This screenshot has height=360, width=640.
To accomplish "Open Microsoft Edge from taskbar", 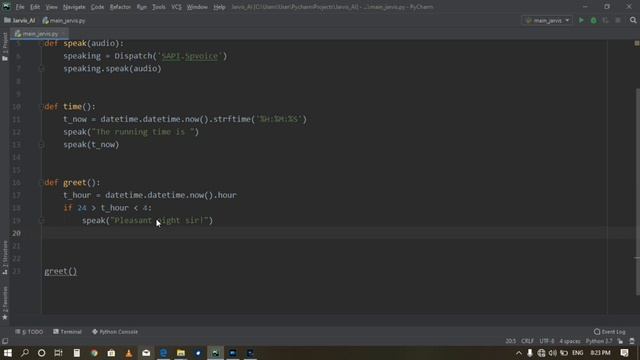I will point(163,353).
